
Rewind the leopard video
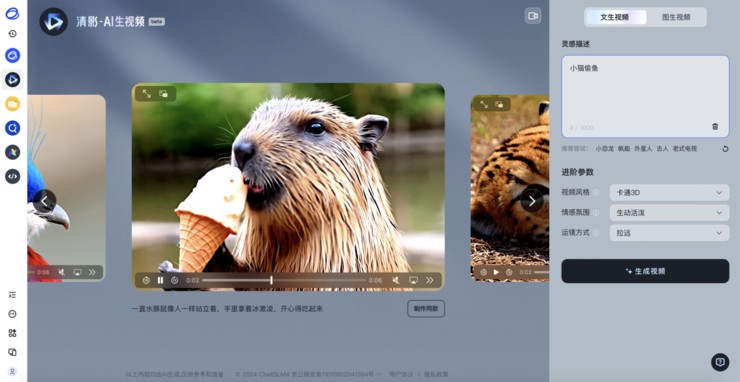pyautogui.click(x=483, y=272)
